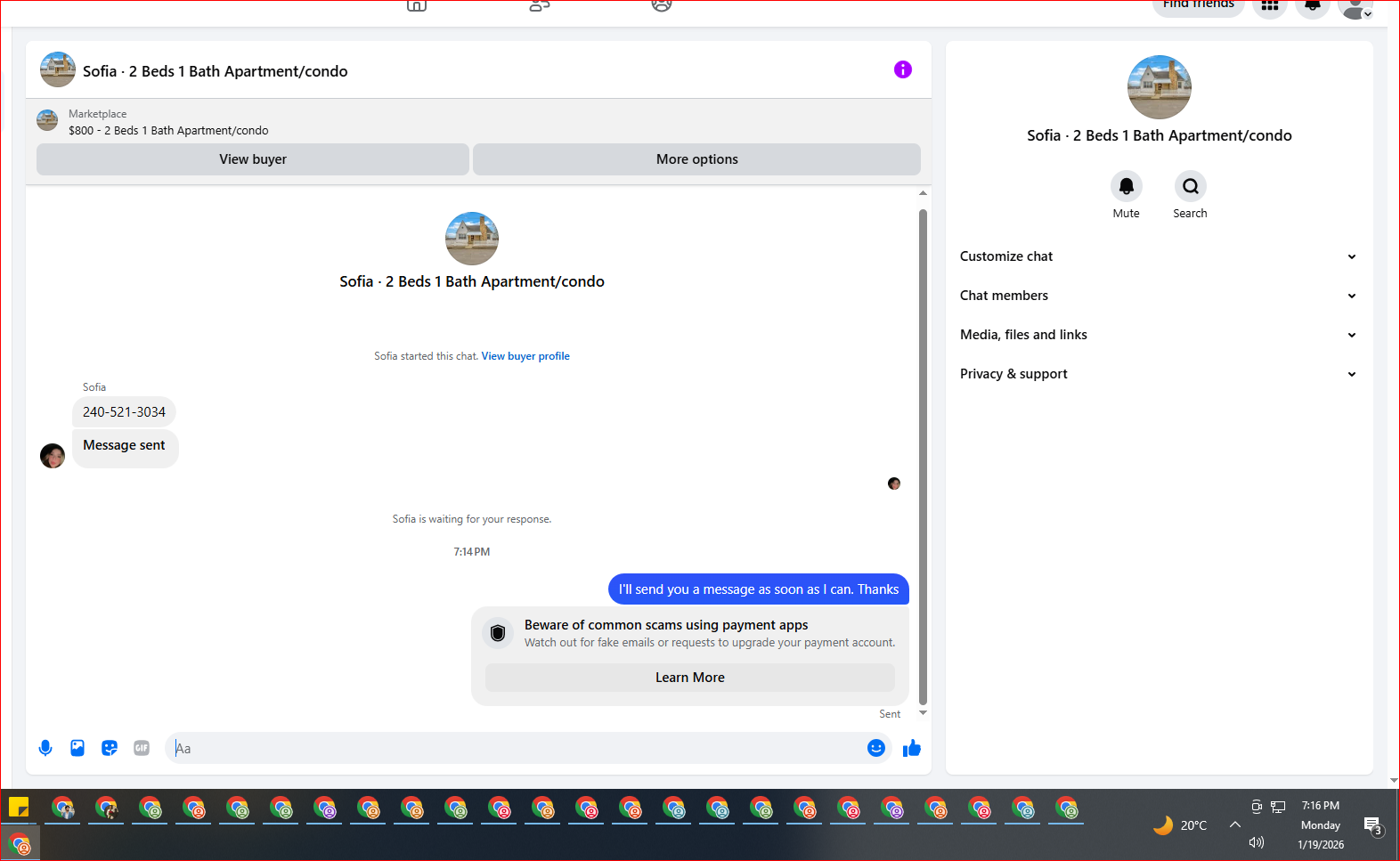Click shield icon in scam warning
Viewport: 1400px width, 861px height.
coord(498,633)
